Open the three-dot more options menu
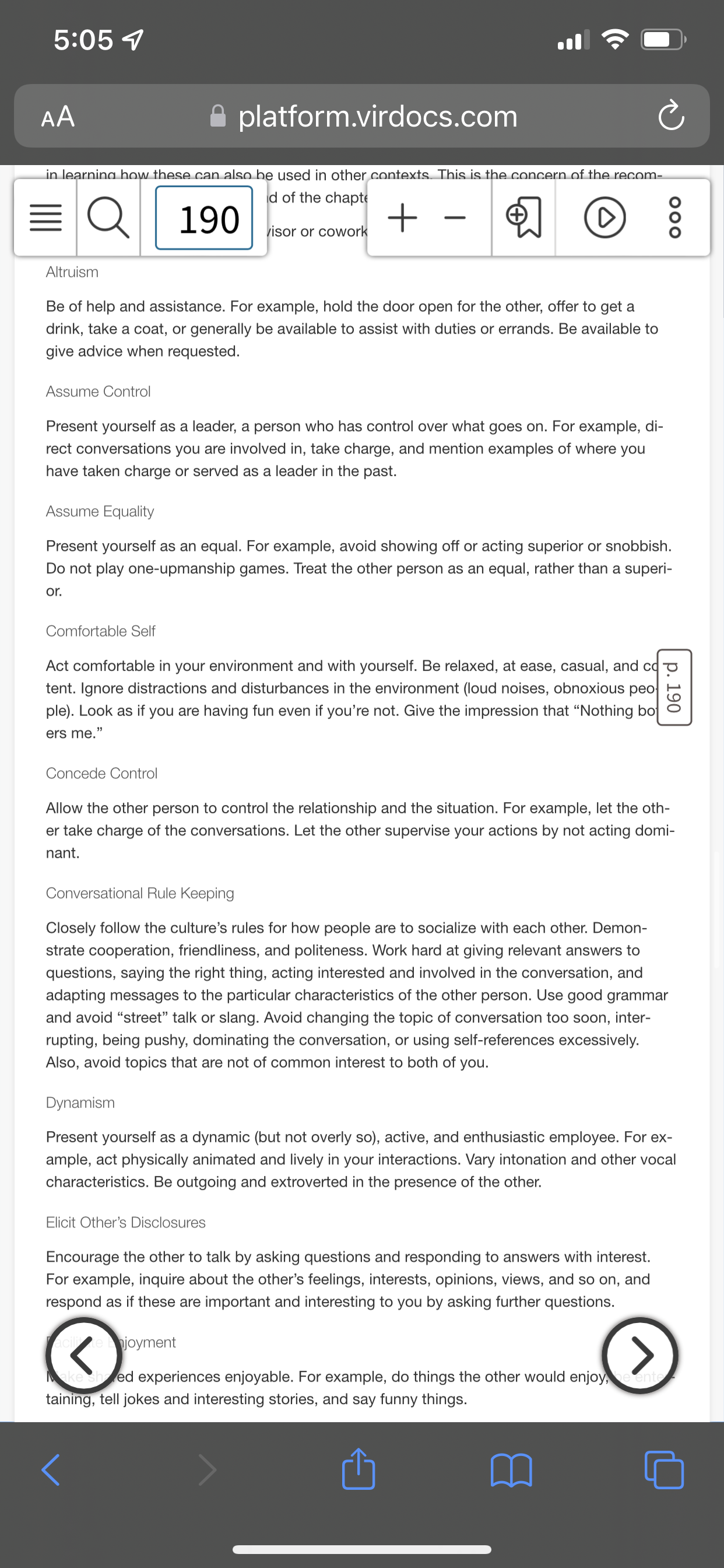The image size is (724, 1568). 676,218
